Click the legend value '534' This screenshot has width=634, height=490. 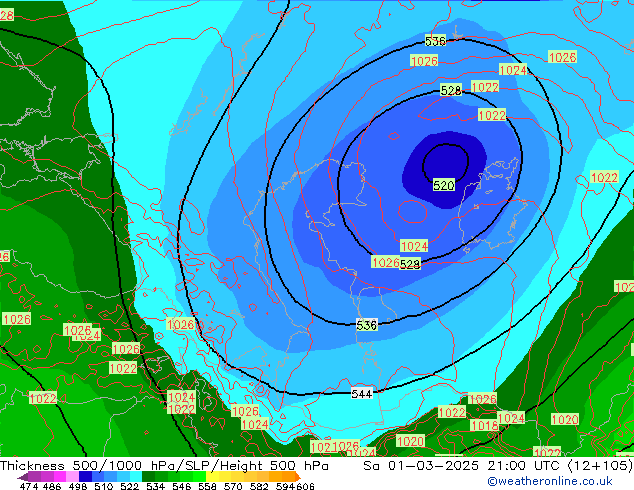point(156,486)
